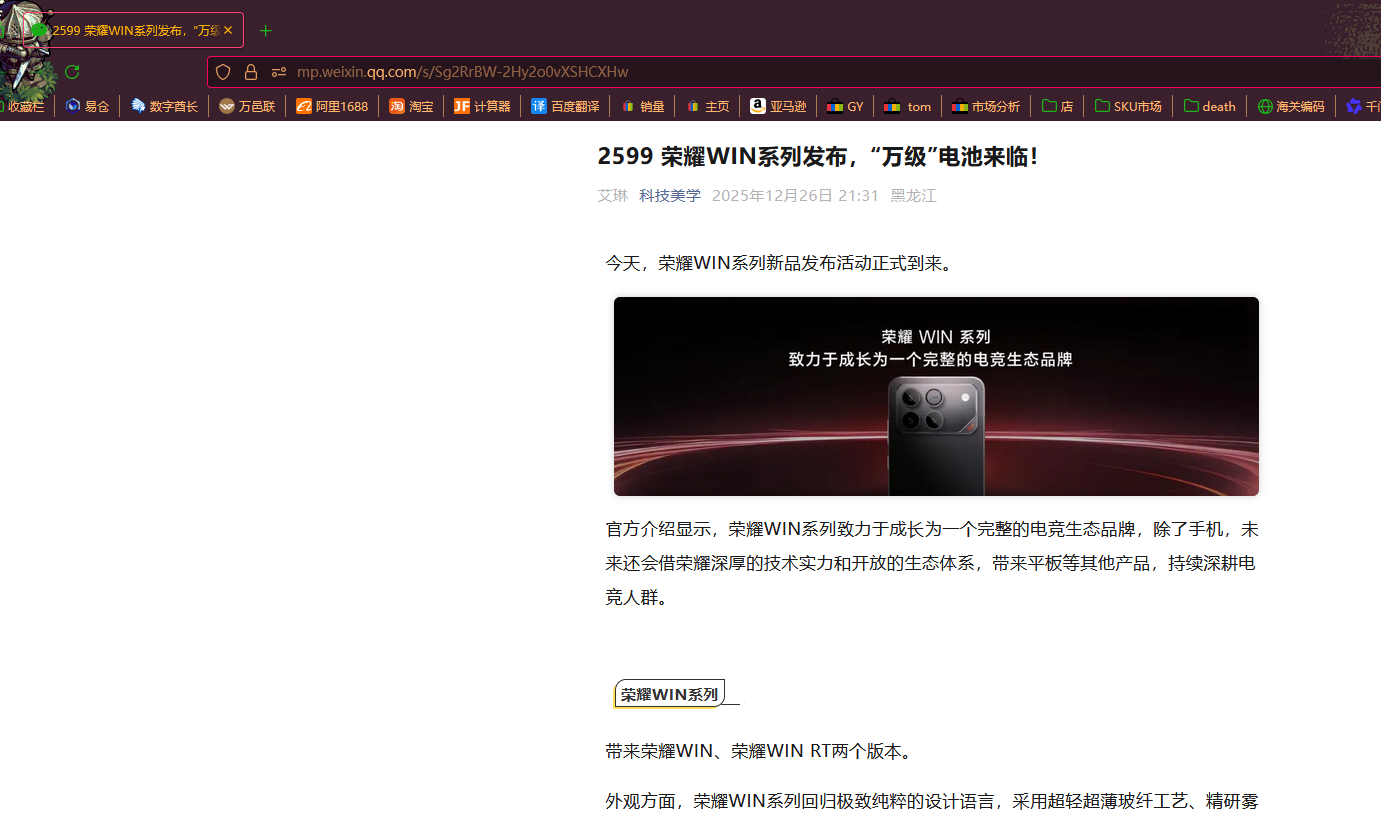Open tracking protection shield icon
Image resolution: width=1381 pixels, height=827 pixels.
223,72
